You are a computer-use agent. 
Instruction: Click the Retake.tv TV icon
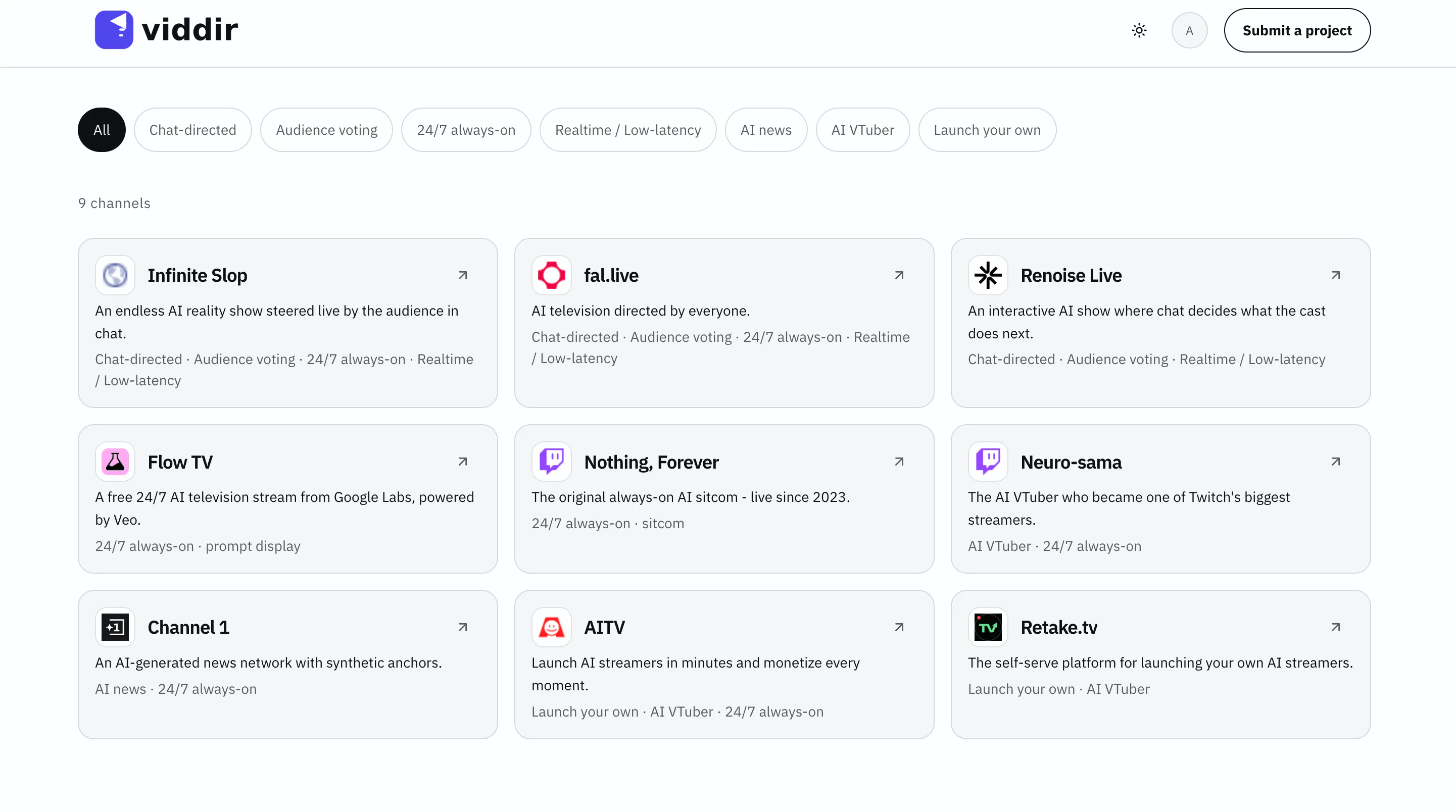point(988,627)
